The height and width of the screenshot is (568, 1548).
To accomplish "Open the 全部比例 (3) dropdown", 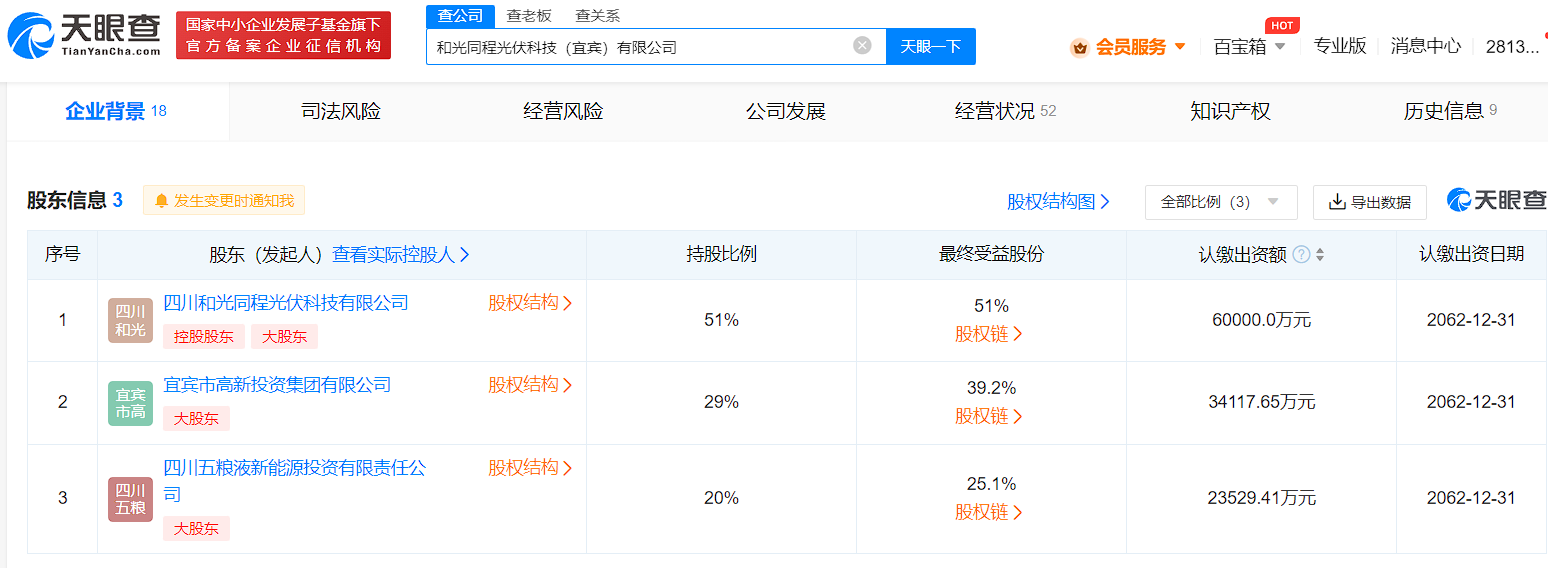I will click(1221, 202).
